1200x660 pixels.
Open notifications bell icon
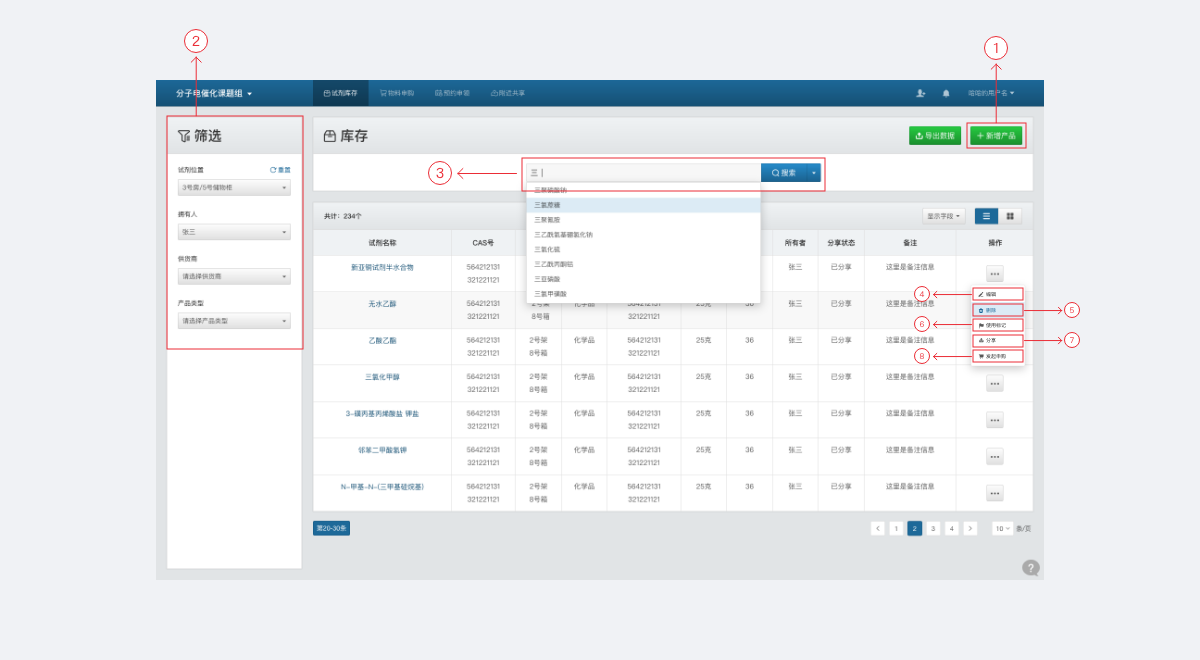(x=946, y=93)
